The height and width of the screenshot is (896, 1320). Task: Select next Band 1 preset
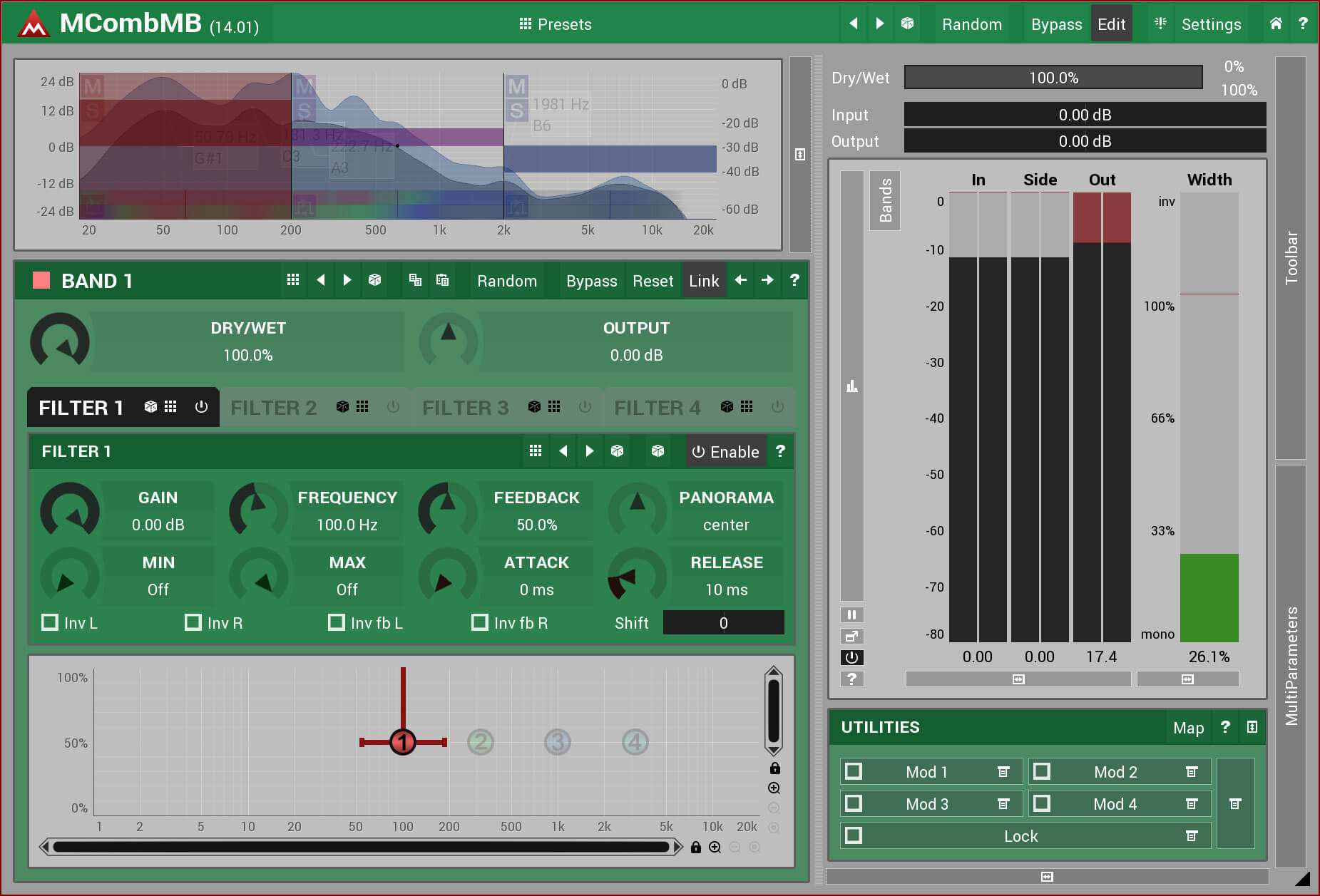coord(347,280)
